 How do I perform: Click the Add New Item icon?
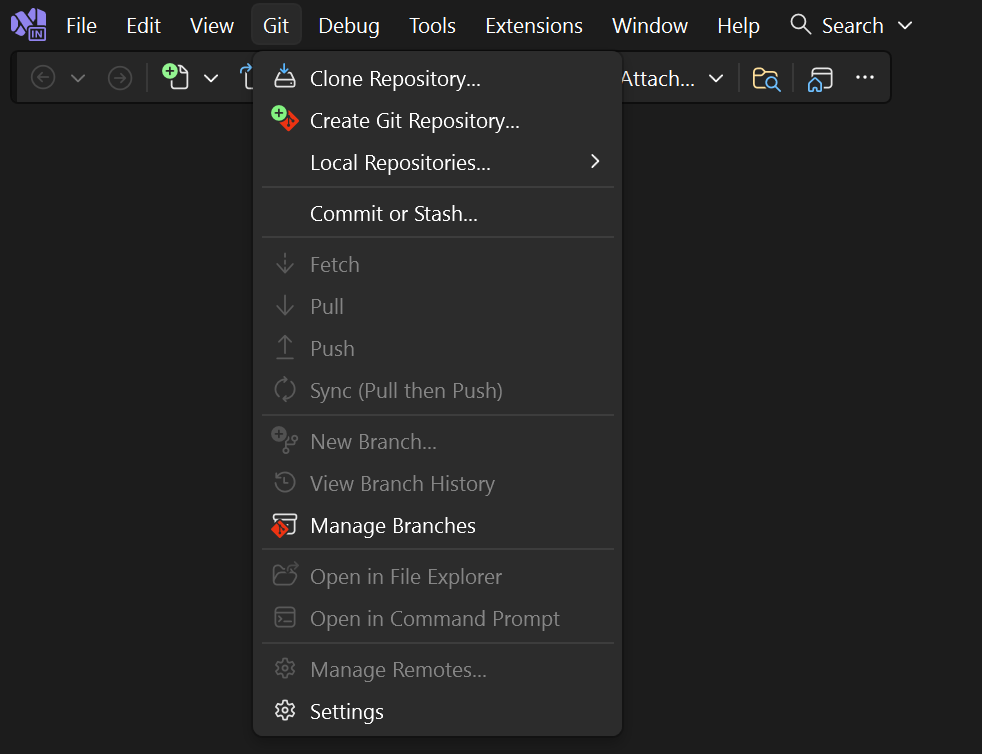pyautogui.click(x=174, y=76)
